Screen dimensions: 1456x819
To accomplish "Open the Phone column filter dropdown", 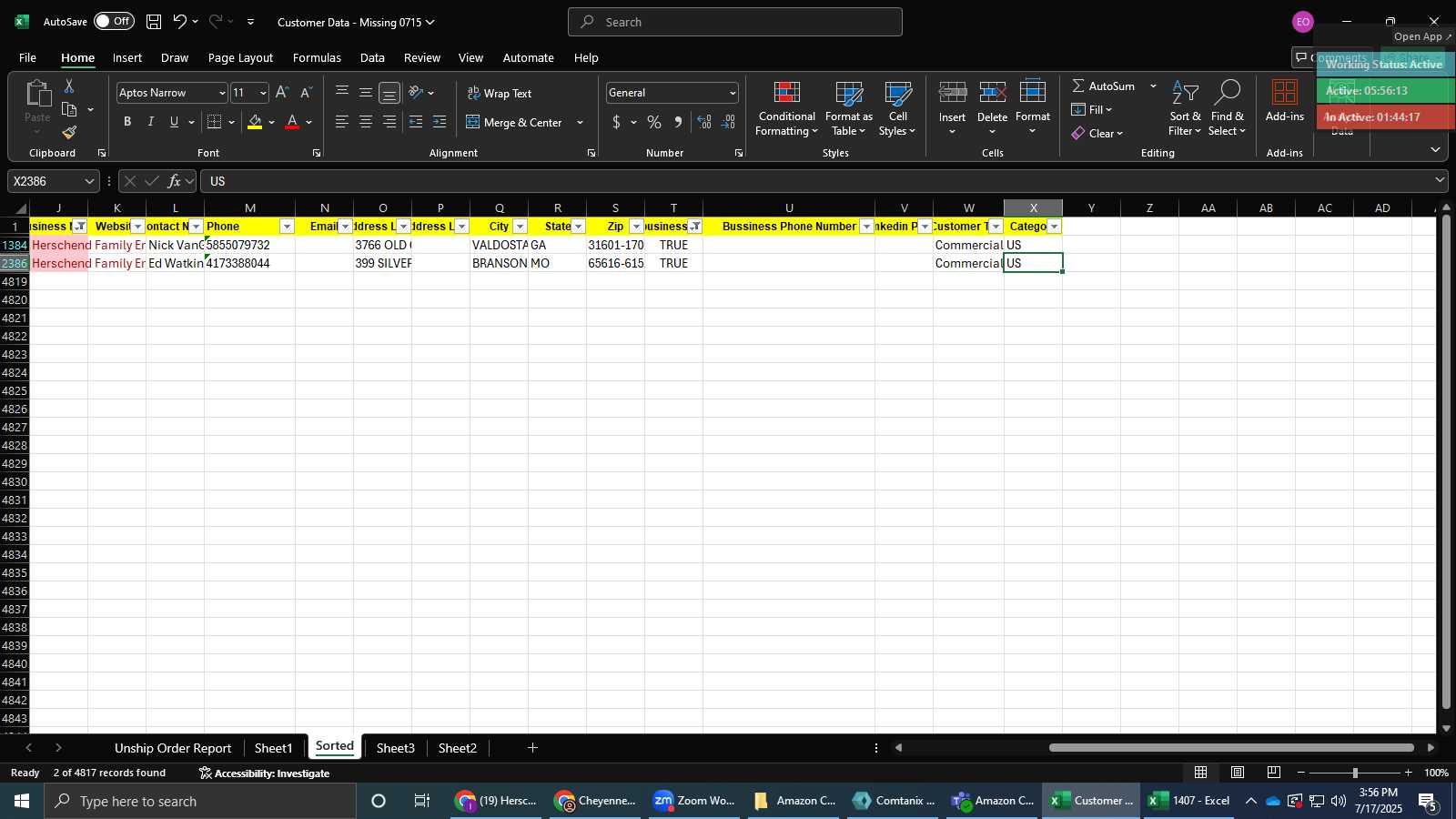I will 287,227.
